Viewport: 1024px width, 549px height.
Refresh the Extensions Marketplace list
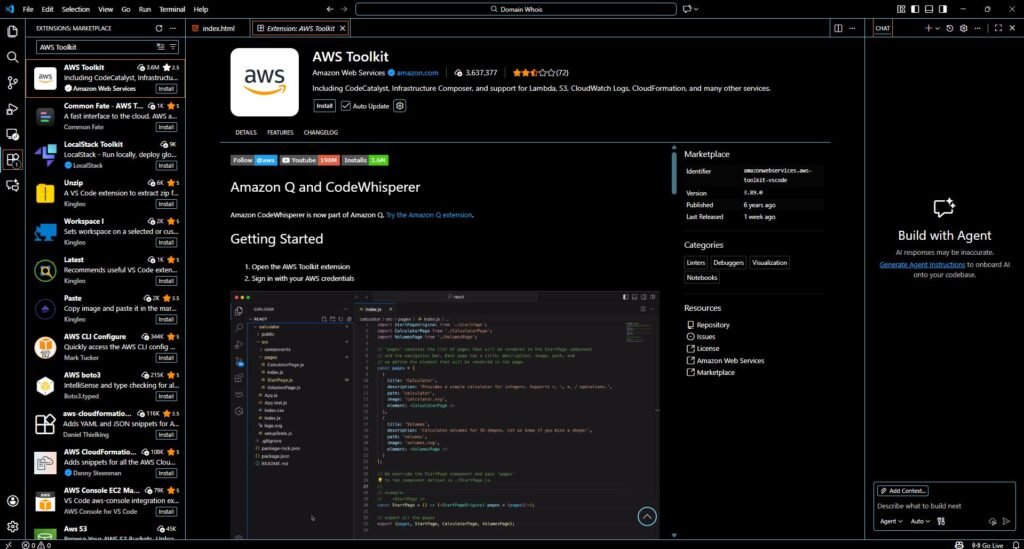tap(159, 28)
